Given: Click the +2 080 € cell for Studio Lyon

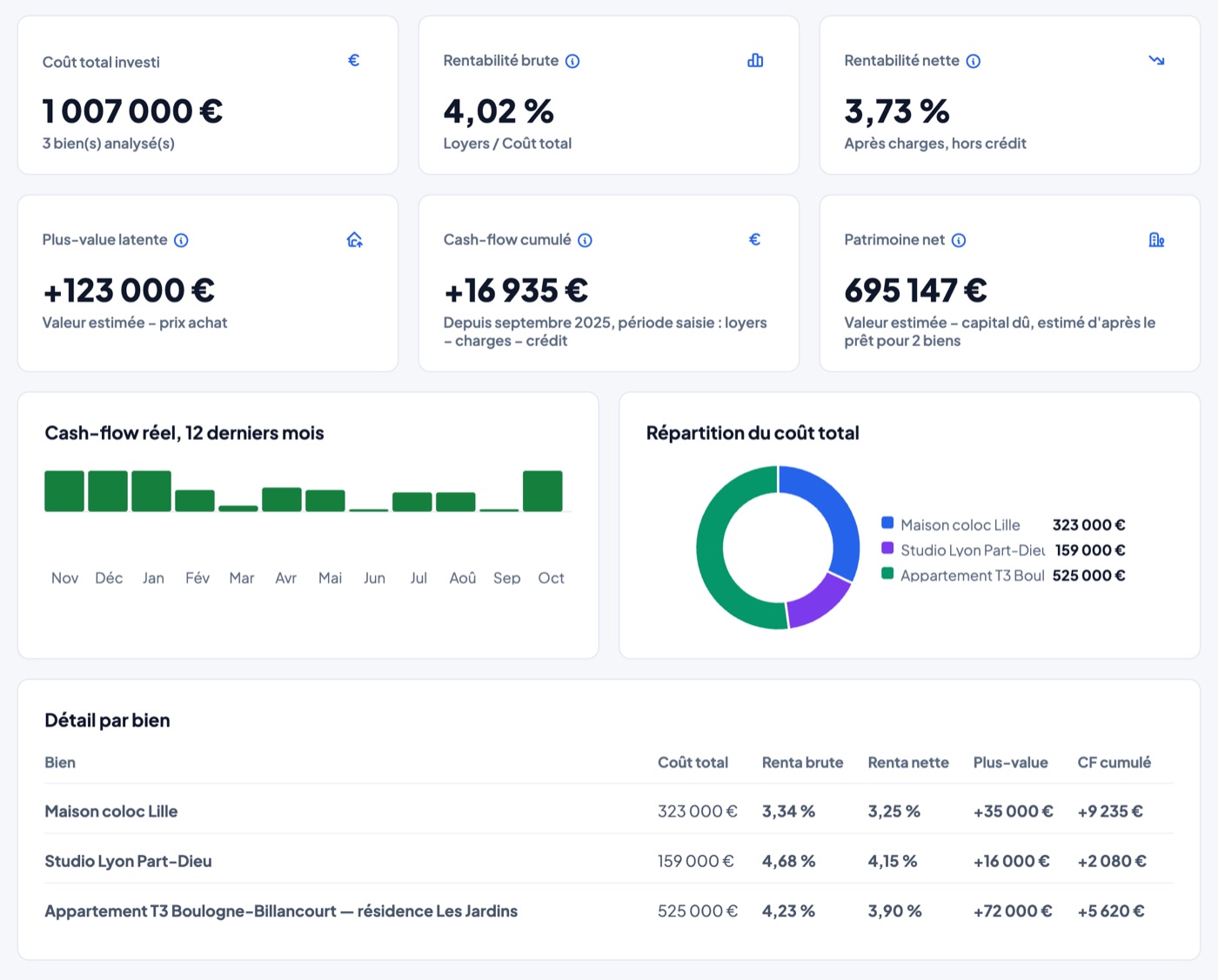Looking at the screenshot, I should click(x=1112, y=861).
